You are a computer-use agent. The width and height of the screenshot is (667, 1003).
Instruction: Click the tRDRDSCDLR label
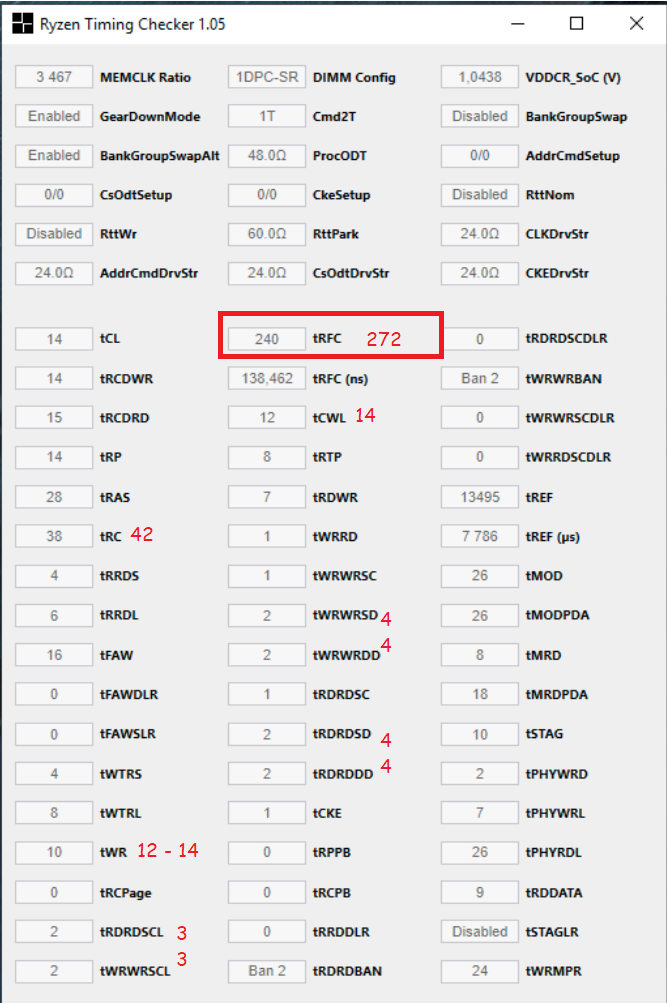[567, 338]
